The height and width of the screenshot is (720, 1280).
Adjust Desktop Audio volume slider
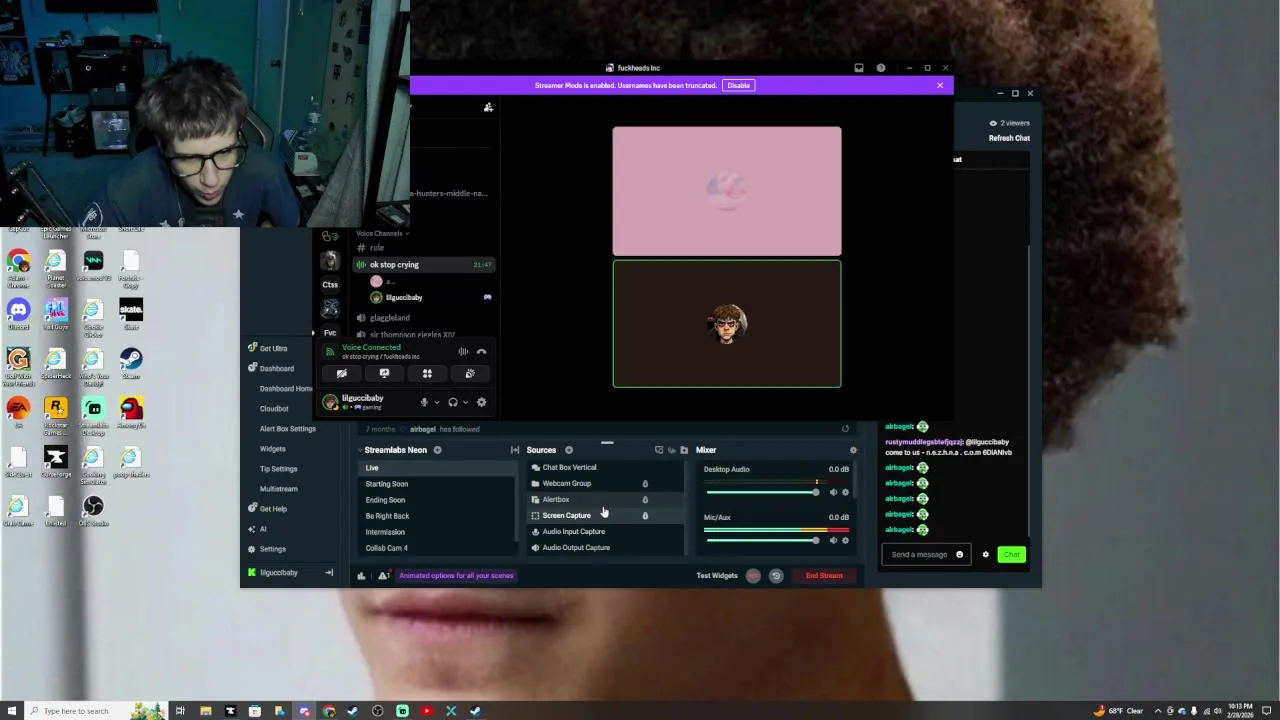[x=763, y=492]
